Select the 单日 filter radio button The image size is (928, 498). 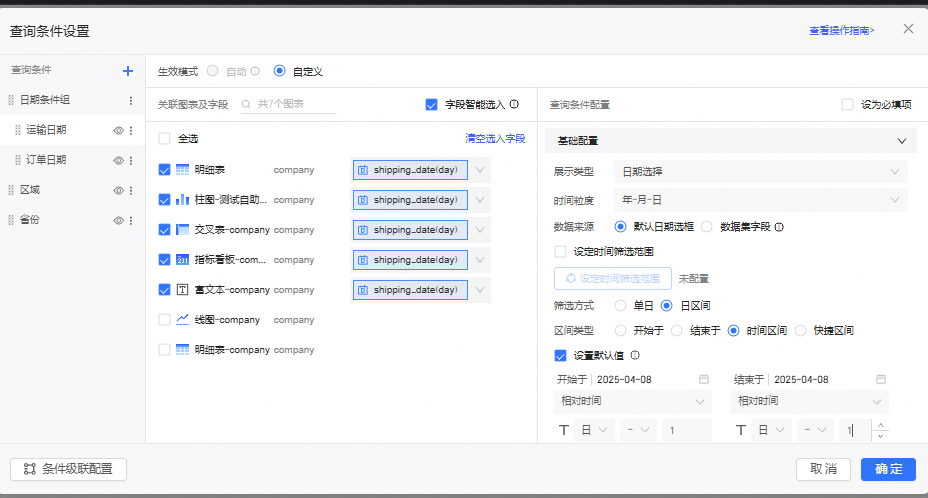(x=621, y=305)
